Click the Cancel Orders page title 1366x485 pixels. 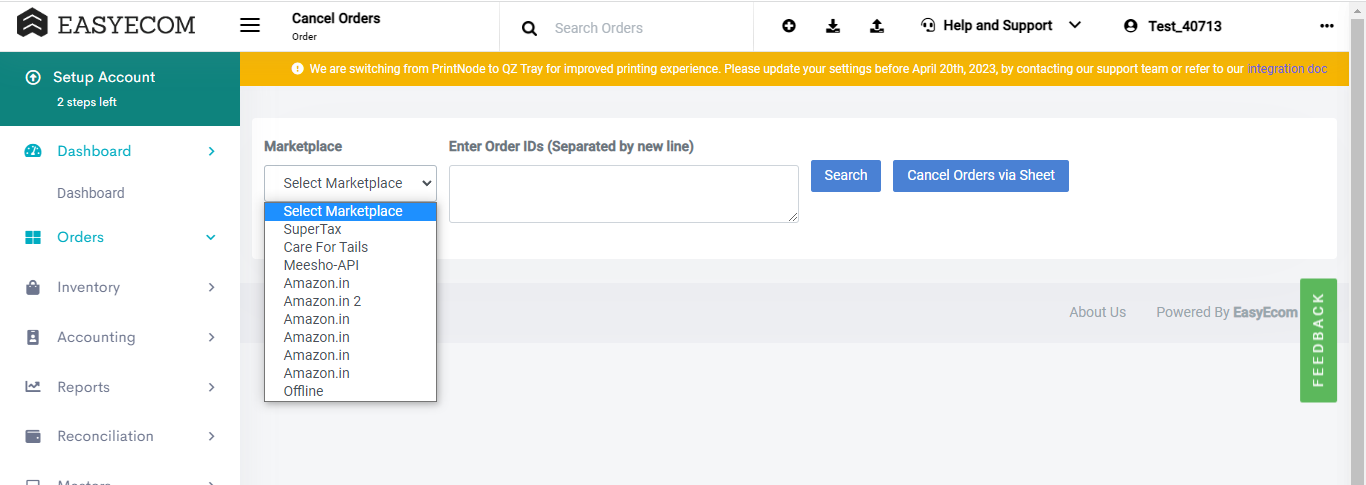(336, 18)
